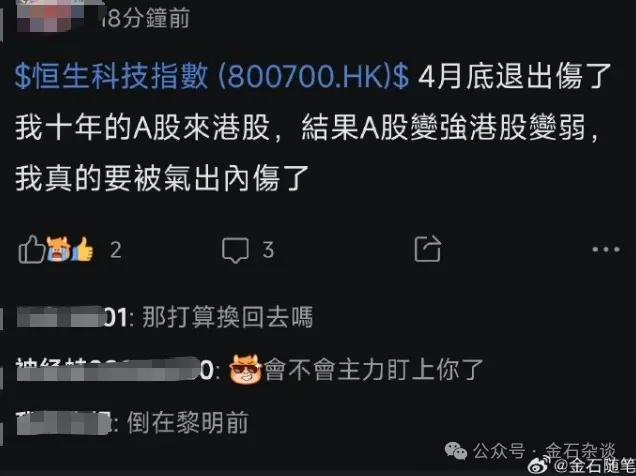Click the Weibo logo watermark icon
636x476 pixels.
540,465
